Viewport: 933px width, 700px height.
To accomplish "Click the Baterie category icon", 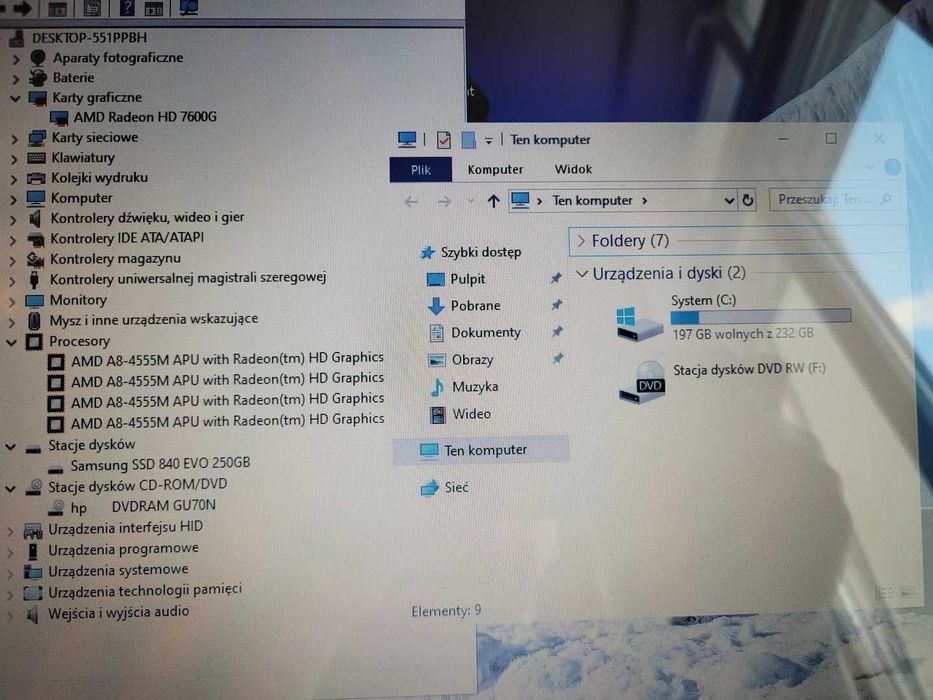I will pyautogui.click(x=38, y=77).
